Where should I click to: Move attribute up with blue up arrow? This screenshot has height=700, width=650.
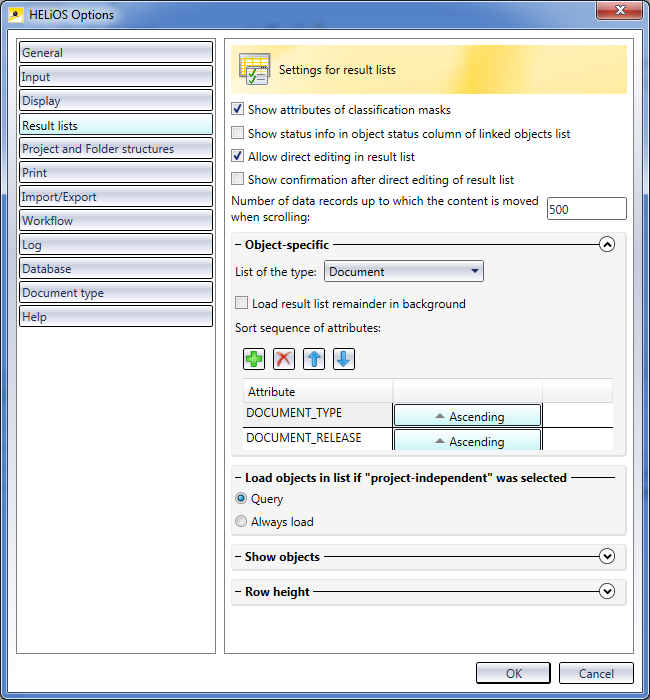pyautogui.click(x=314, y=359)
